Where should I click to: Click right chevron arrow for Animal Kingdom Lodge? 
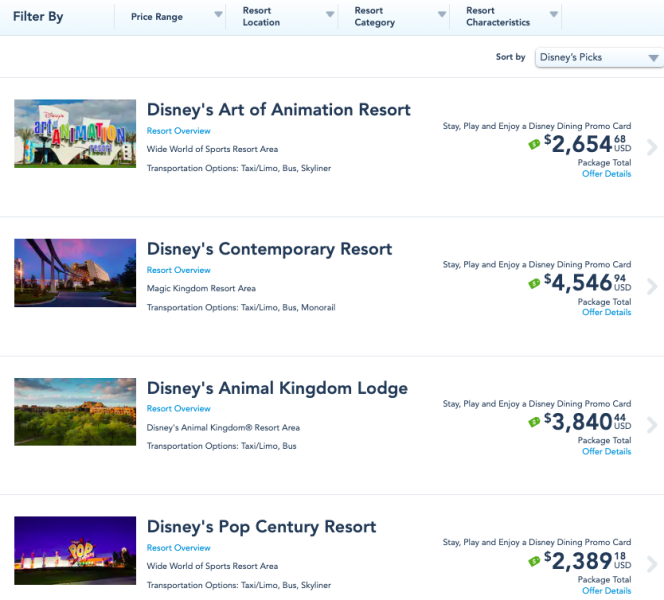pyautogui.click(x=652, y=425)
